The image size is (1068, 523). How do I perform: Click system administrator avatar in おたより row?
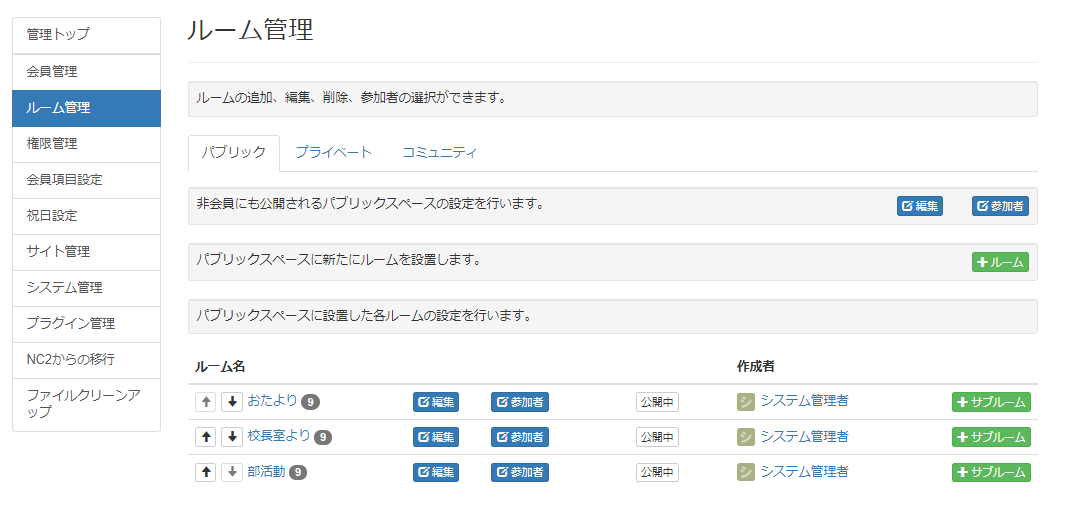tap(746, 402)
